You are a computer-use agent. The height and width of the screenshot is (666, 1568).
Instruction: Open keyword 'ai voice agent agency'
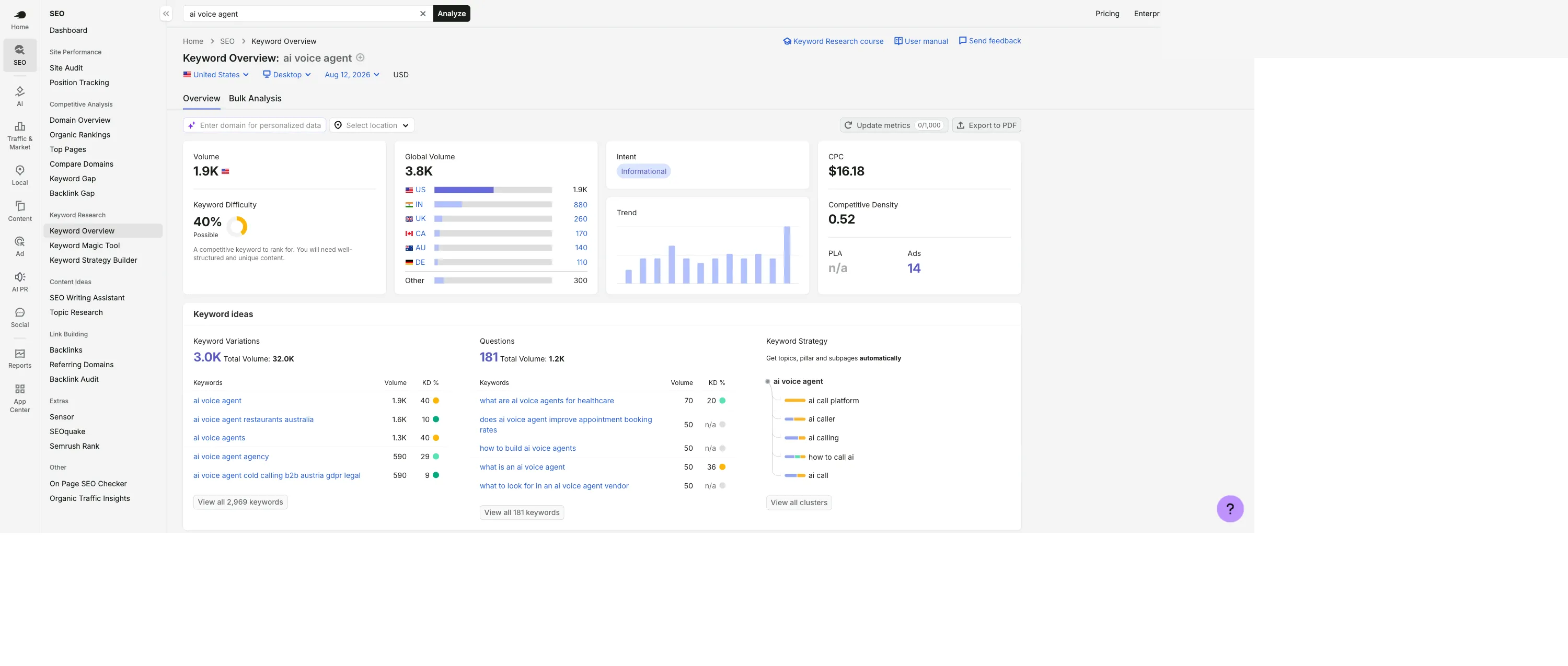point(230,456)
